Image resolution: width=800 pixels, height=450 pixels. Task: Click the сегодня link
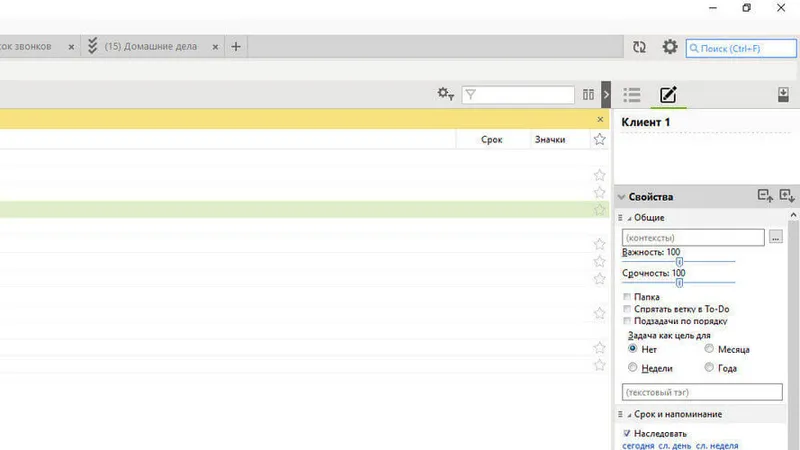coord(638,445)
